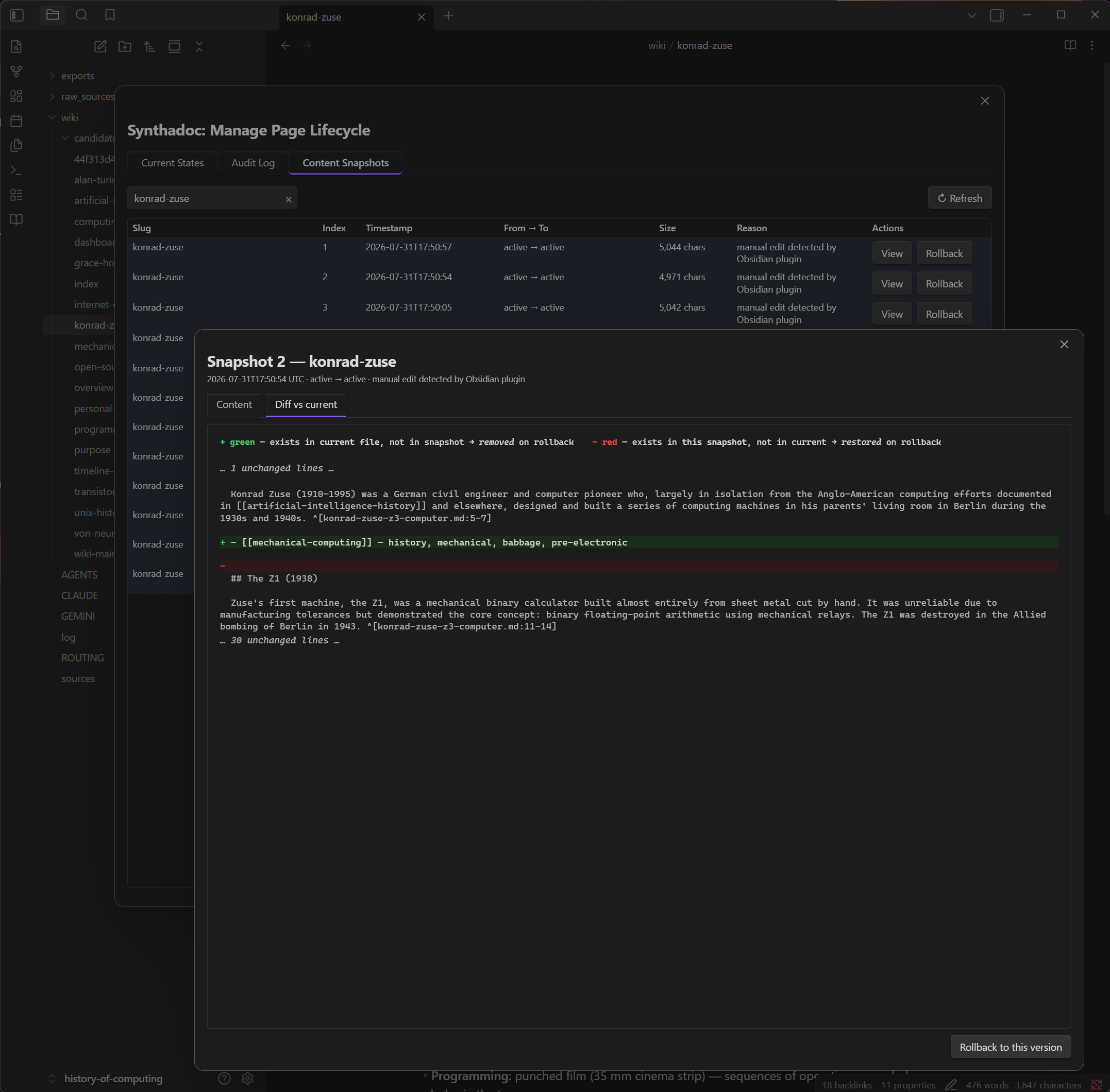Click auto-reveal current file icon

[x=174, y=46]
